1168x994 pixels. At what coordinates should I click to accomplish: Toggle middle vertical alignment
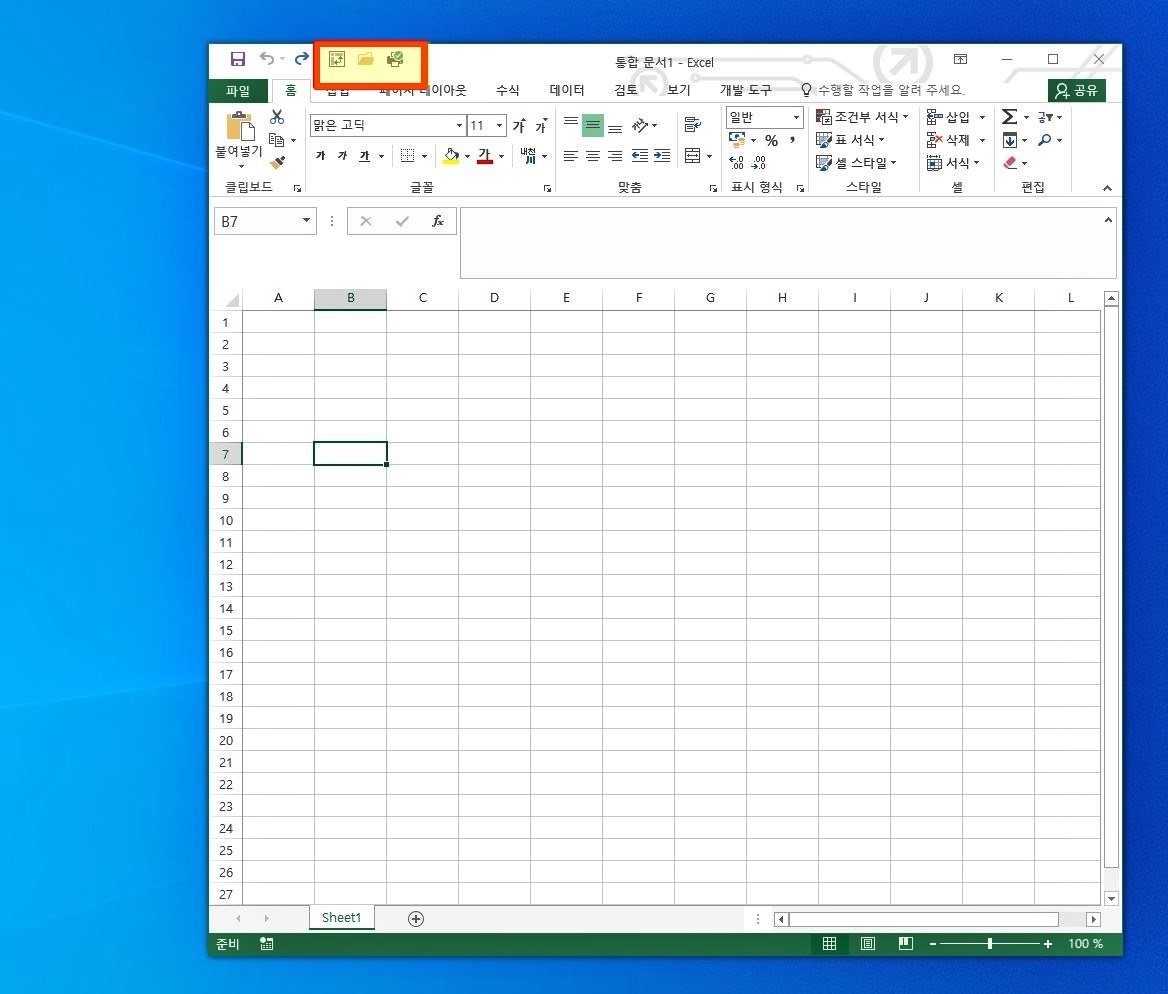click(593, 124)
